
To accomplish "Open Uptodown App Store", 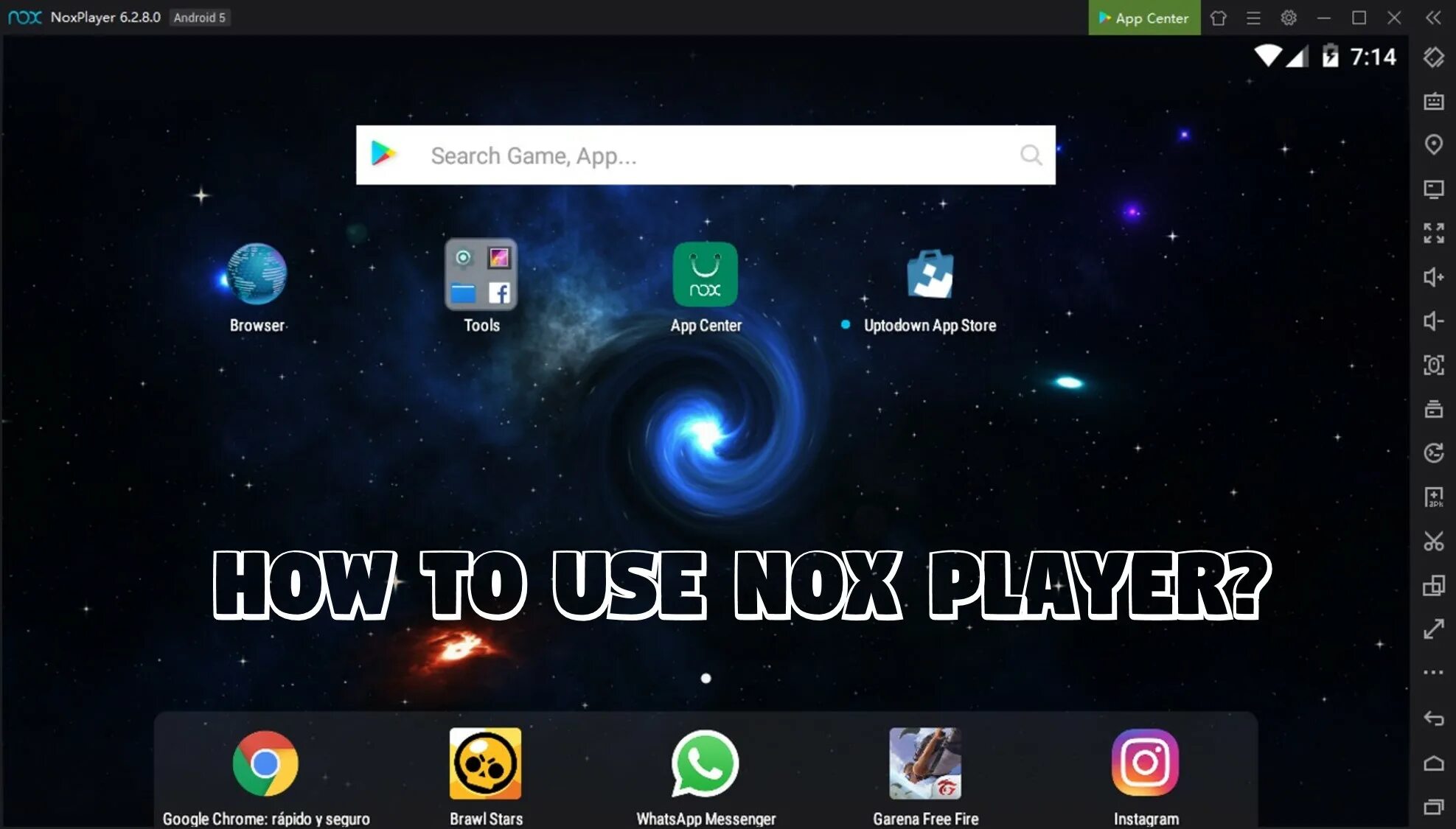I will coord(930,275).
